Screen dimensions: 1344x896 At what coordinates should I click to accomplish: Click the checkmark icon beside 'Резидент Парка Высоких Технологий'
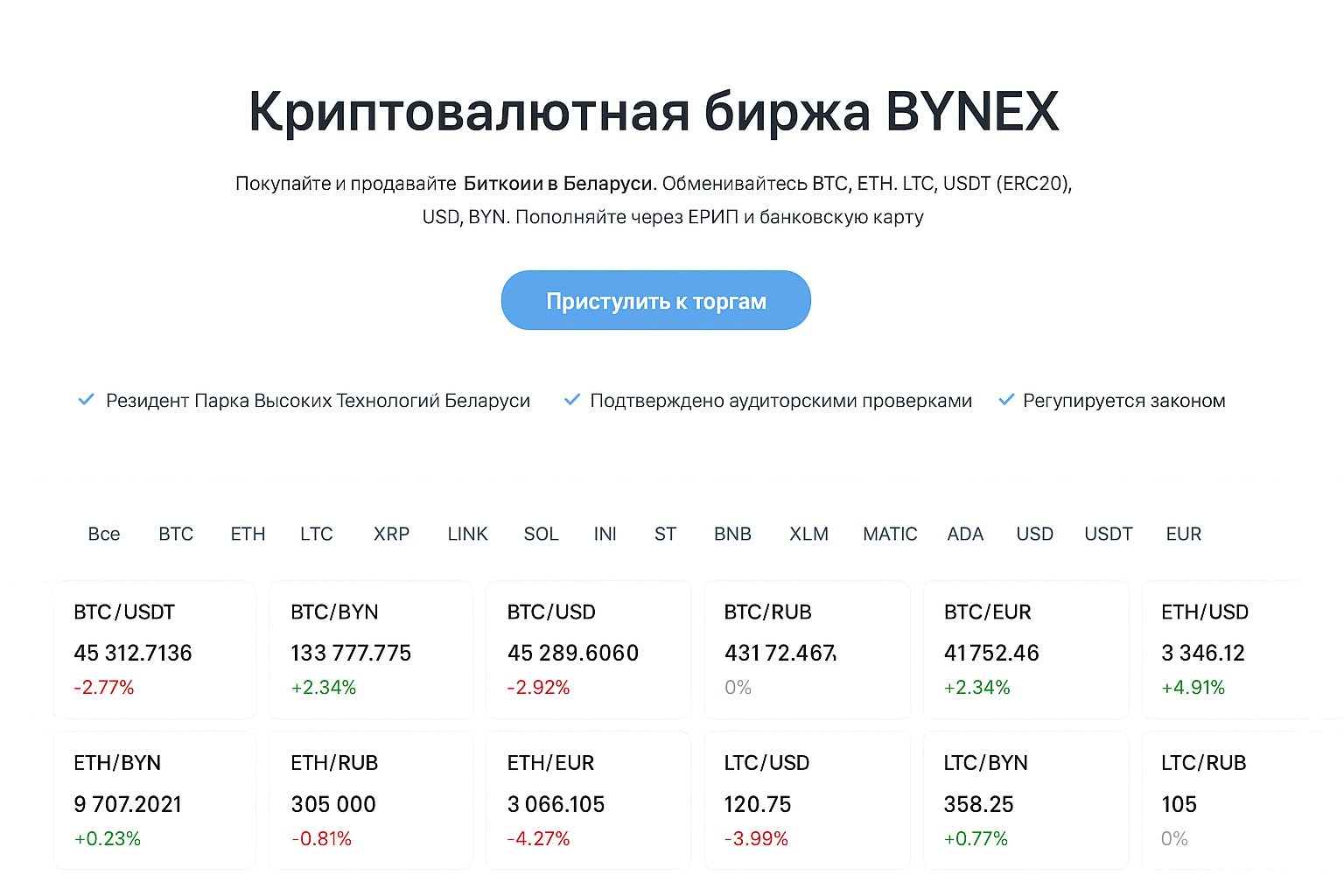(86, 400)
